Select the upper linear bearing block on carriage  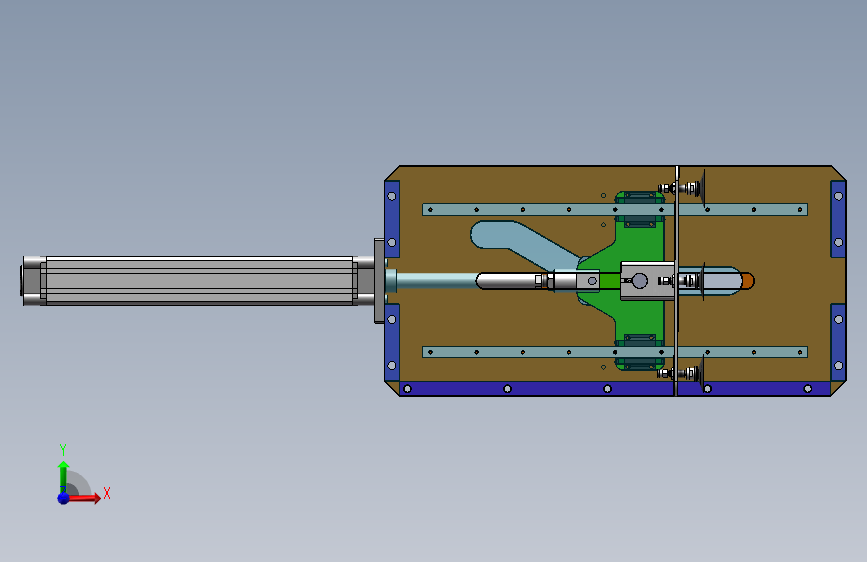tap(640, 209)
